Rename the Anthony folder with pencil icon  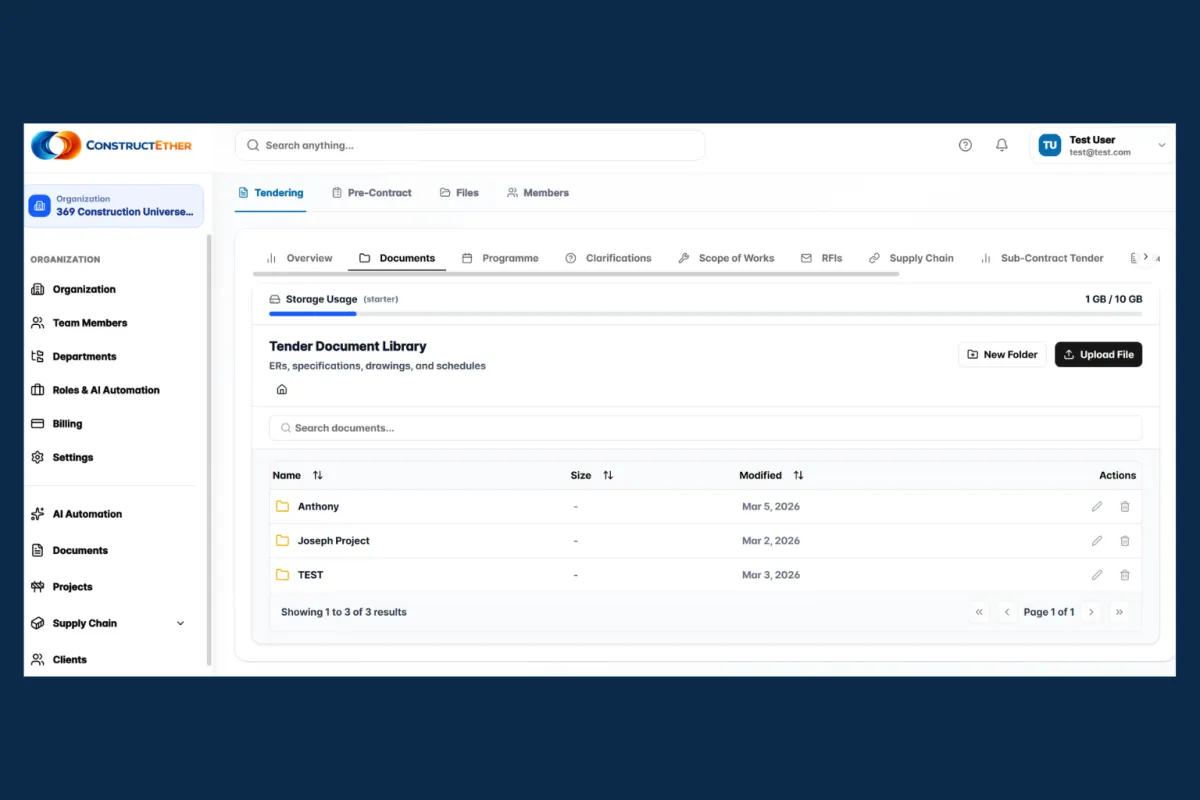coord(1097,507)
